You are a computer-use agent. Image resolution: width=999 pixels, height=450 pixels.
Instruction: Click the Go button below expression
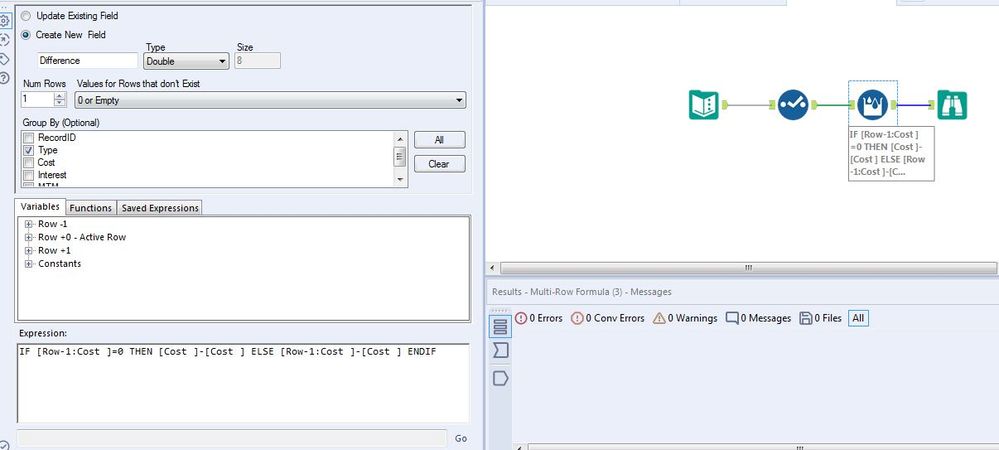point(461,439)
